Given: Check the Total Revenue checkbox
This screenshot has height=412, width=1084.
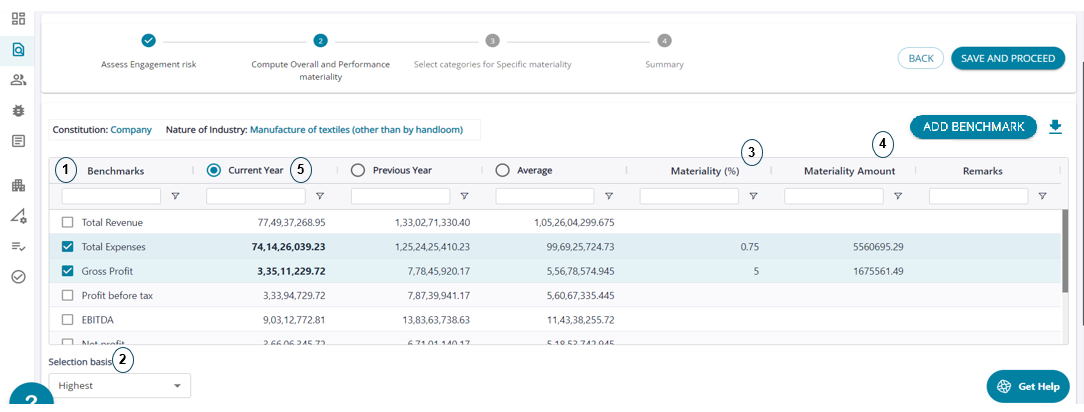Looking at the screenshot, I should point(67,222).
